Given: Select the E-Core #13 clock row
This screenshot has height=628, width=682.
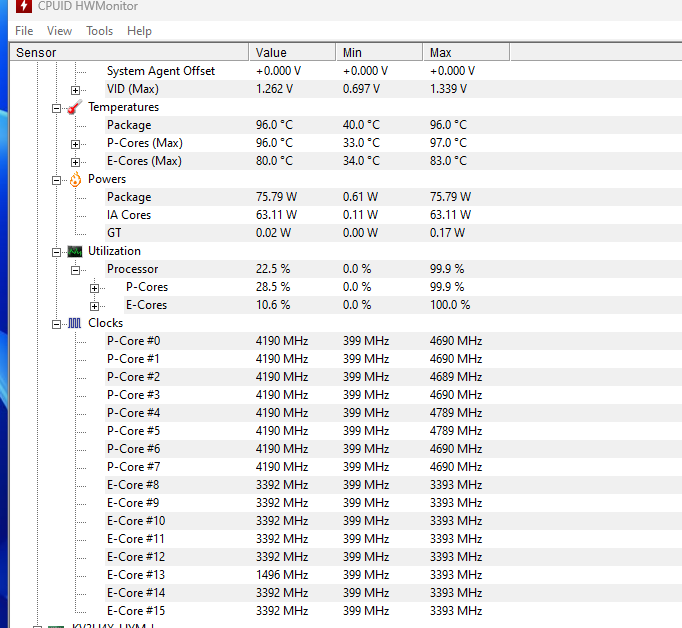Looking at the screenshot, I should click(136, 575).
